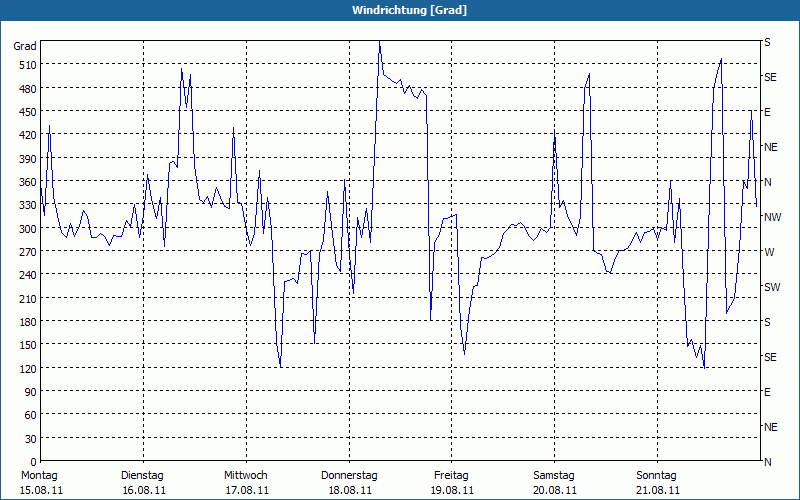The width and height of the screenshot is (800, 500).
Task: Pick the 240 axis label
Action: coord(28,275)
